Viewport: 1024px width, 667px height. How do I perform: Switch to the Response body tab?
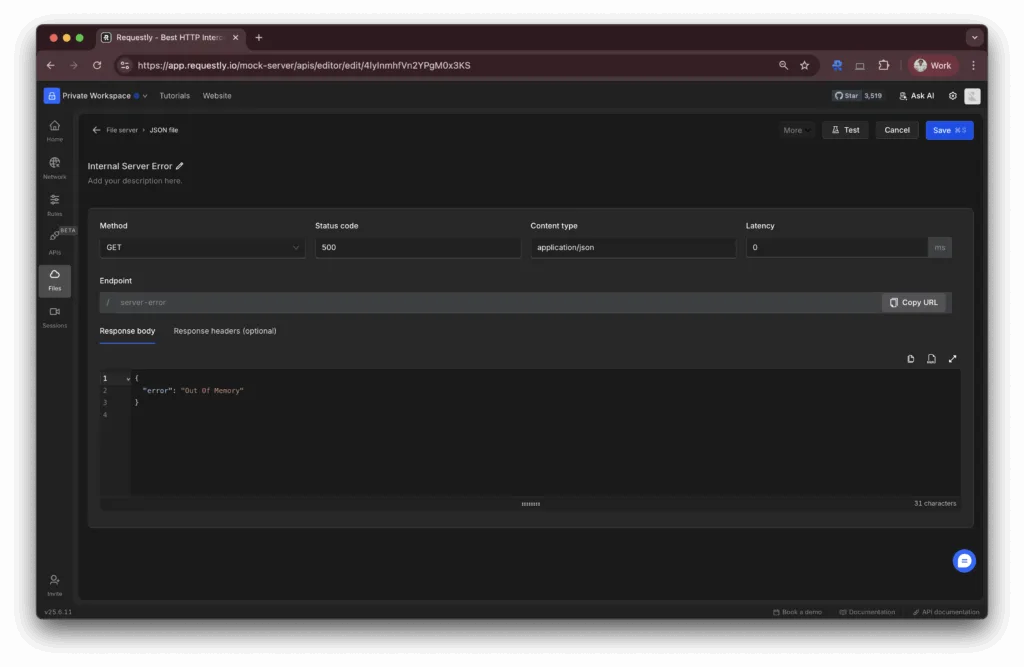pyautogui.click(x=127, y=331)
